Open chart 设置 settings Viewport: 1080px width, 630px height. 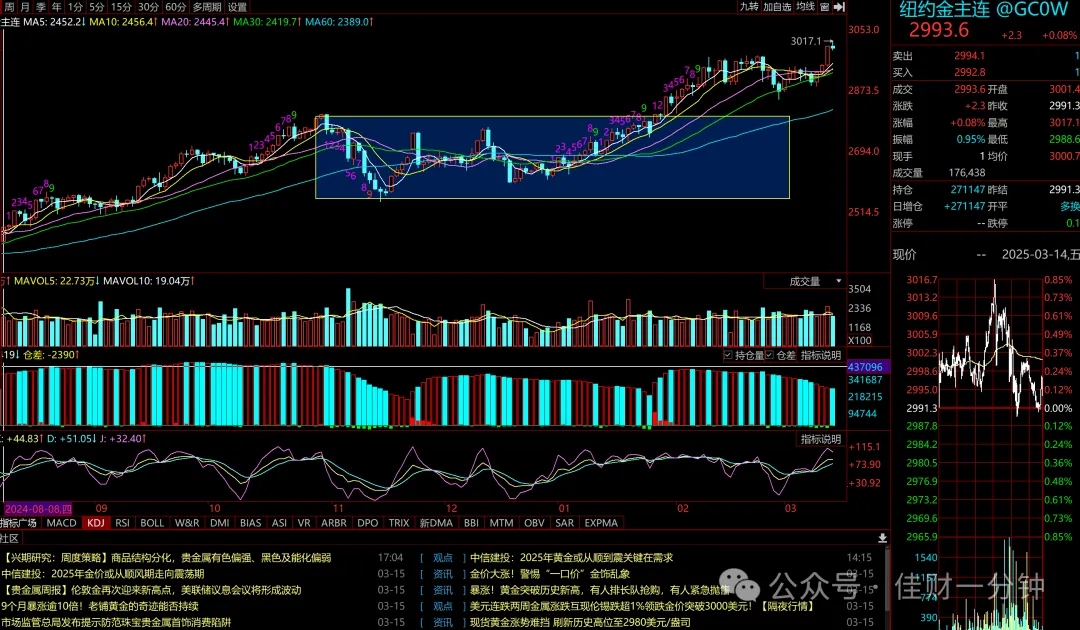(x=237, y=7)
